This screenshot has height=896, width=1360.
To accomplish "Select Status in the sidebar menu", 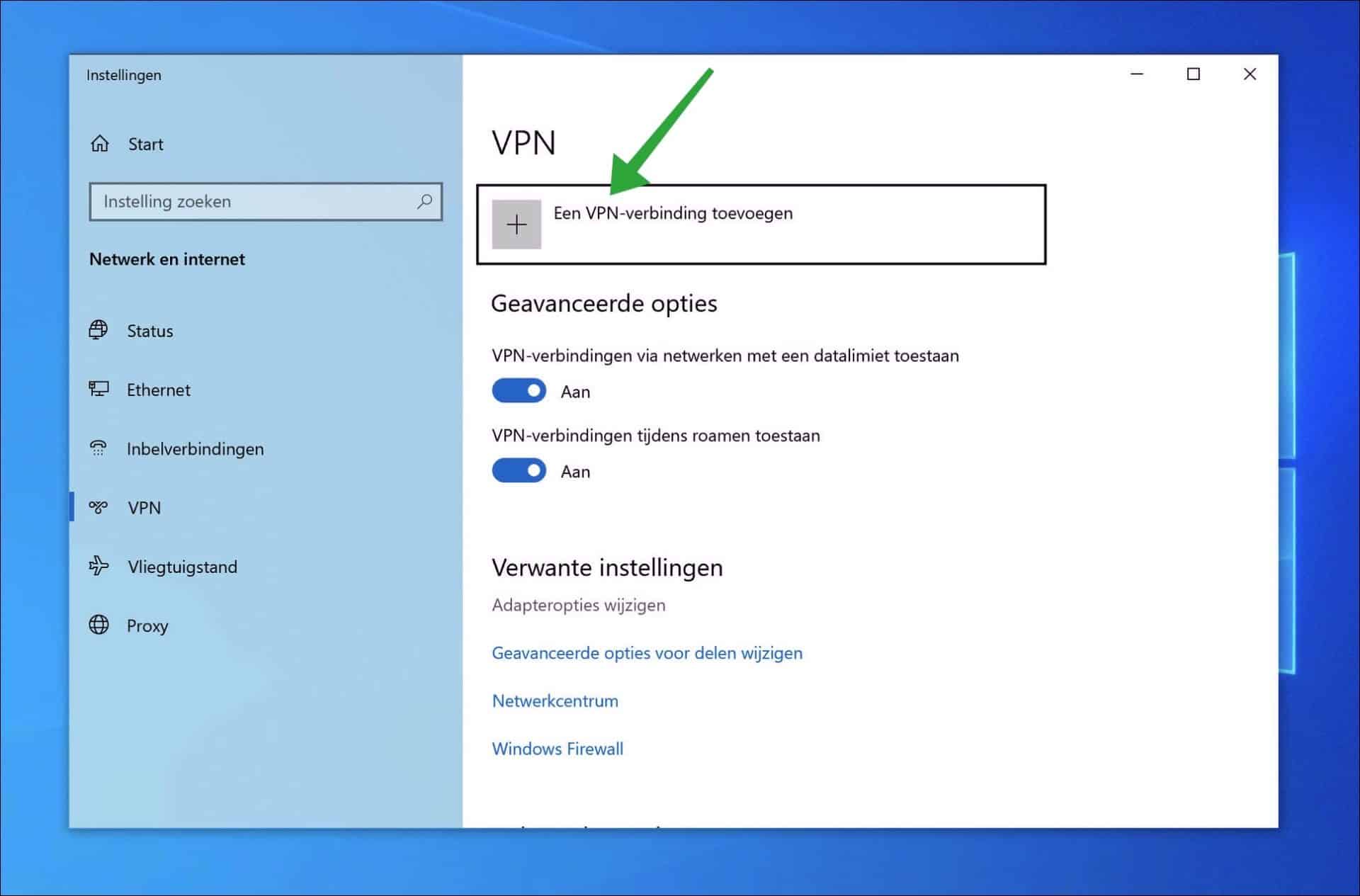I will pyautogui.click(x=149, y=330).
